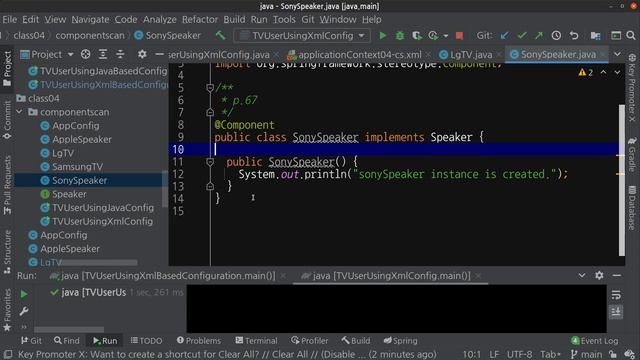Run with Coverage icon in toolbar

click(x=416, y=36)
